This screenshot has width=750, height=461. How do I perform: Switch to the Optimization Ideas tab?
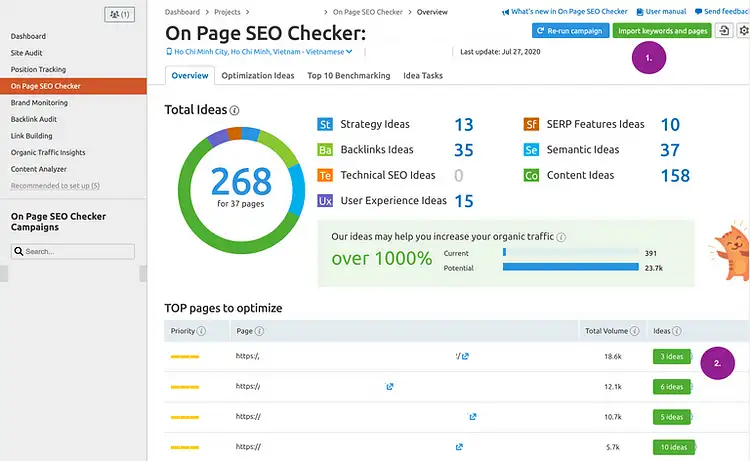pos(258,75)
